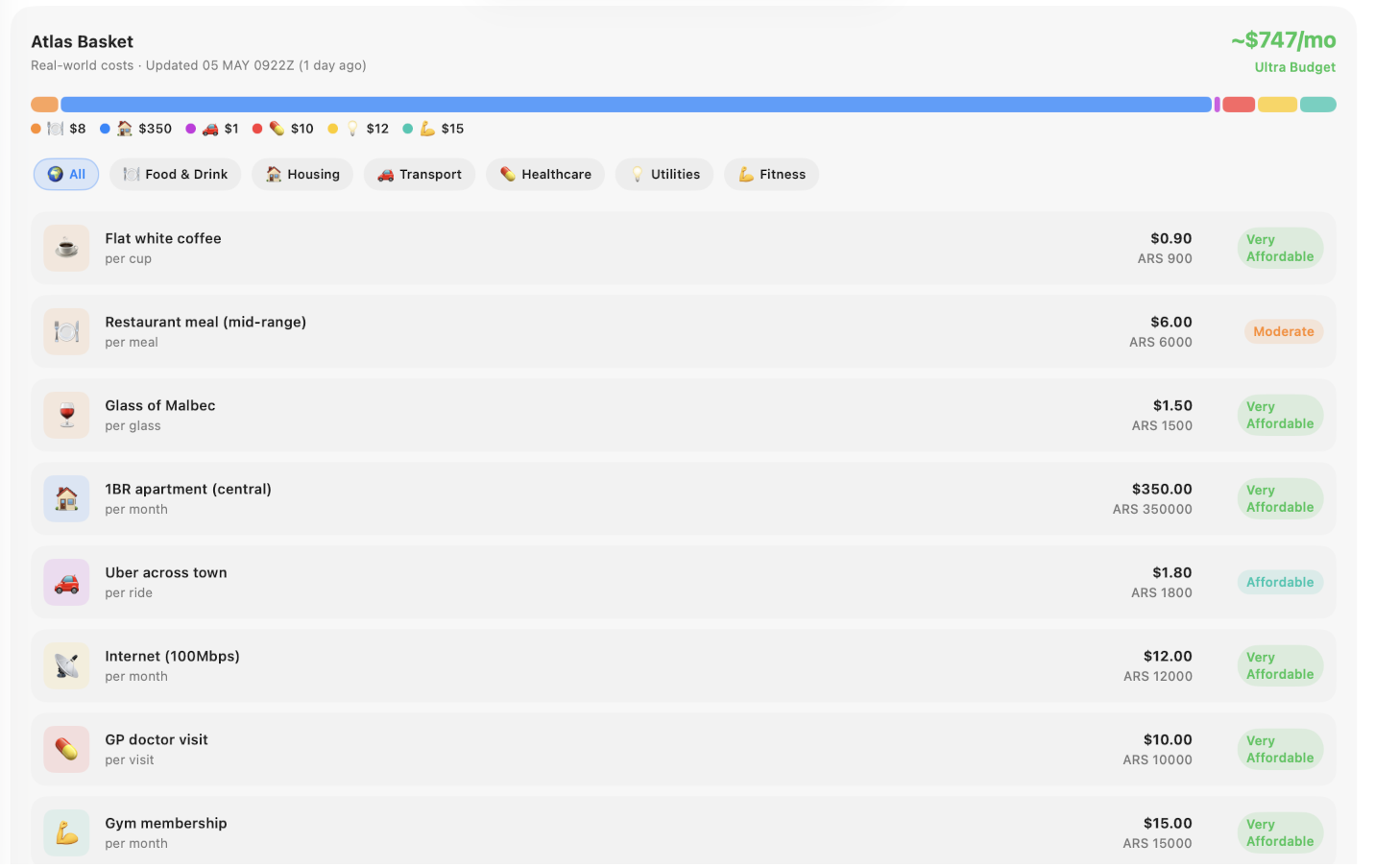Click the yellow utilities segment of cost bar
1375x868 pixels.
click(x=1277, y=105)
